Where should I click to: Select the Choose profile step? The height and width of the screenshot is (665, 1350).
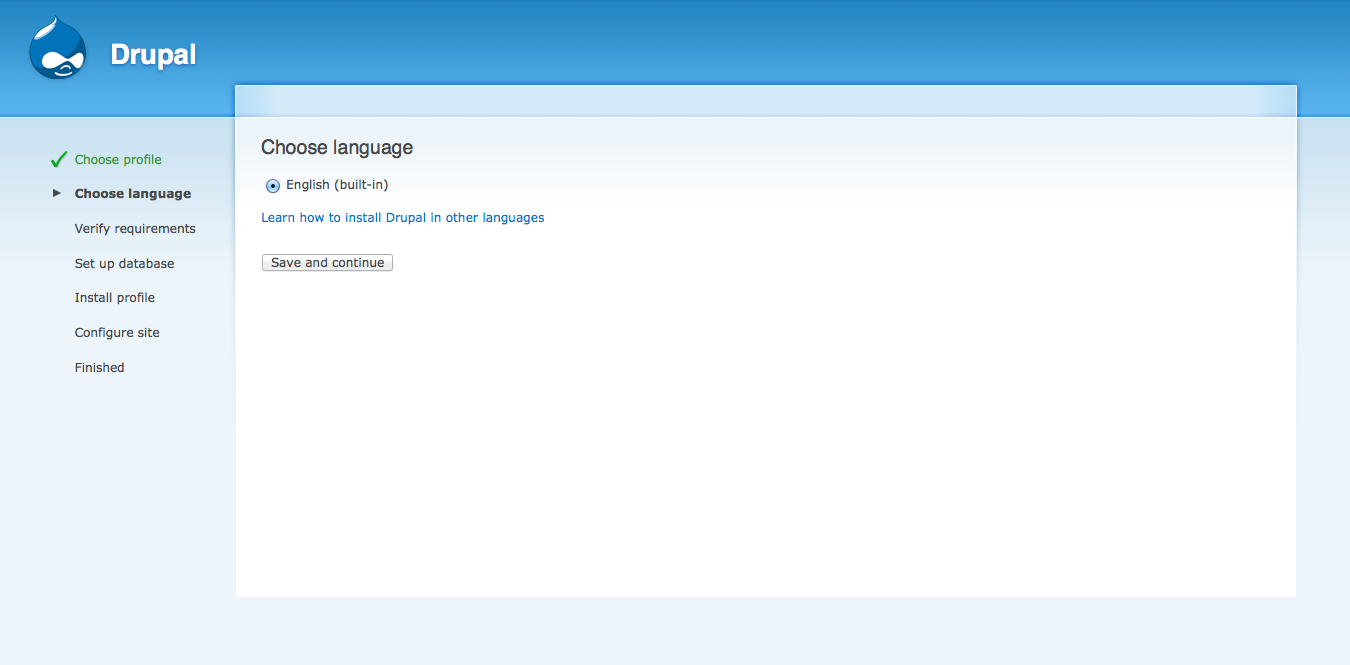(117, 158)
